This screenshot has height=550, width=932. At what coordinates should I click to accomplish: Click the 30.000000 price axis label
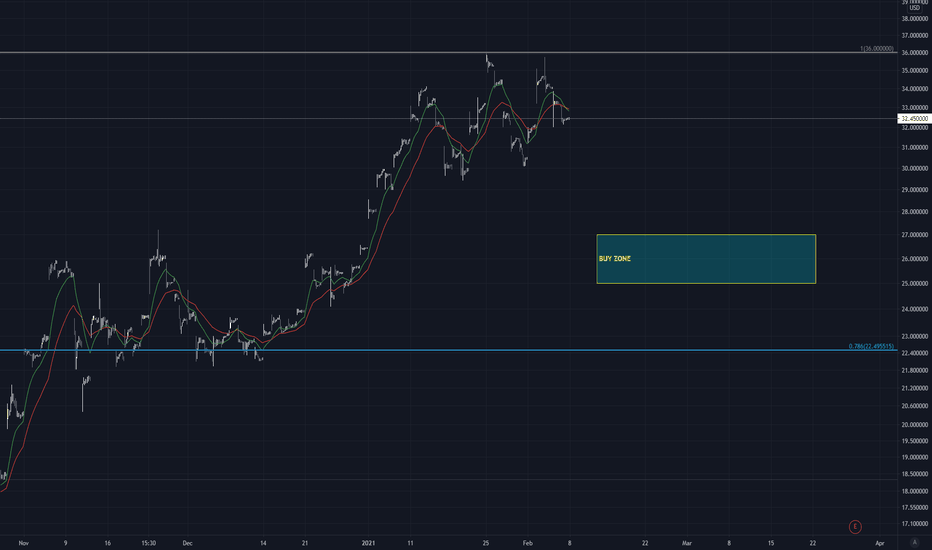click(915, 168)
